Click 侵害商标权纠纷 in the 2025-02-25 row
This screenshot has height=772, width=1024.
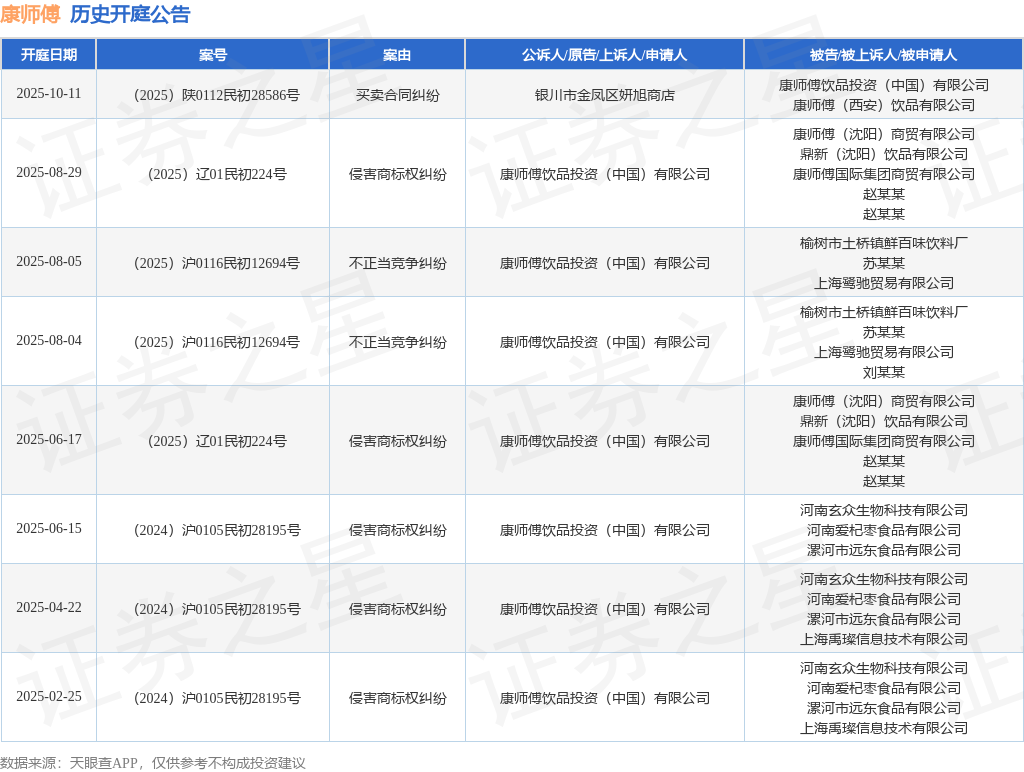point(397,698)
